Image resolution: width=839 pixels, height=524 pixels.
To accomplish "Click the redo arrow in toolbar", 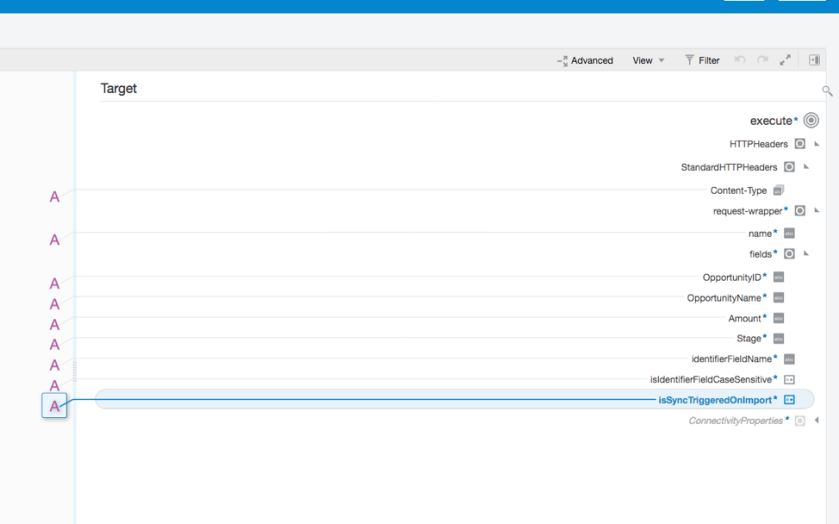I will click(762, 60).
